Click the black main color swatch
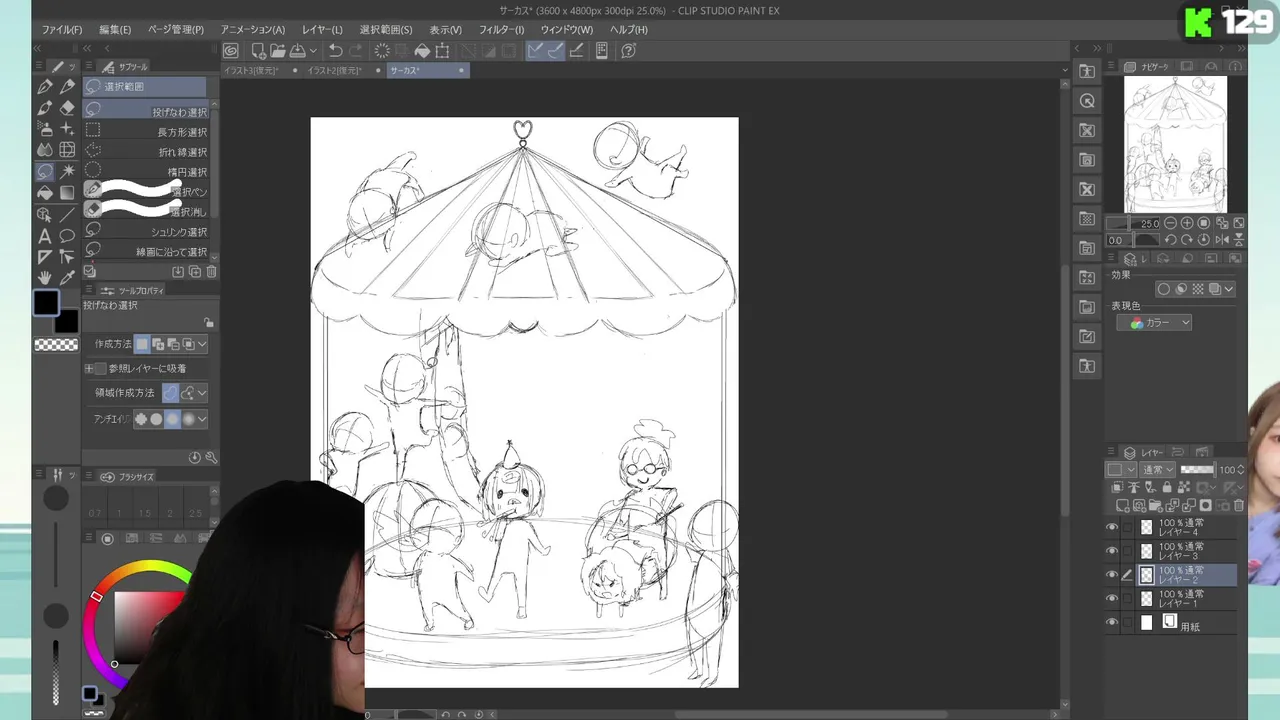1280x720 pixels. [x=46, y=303]
